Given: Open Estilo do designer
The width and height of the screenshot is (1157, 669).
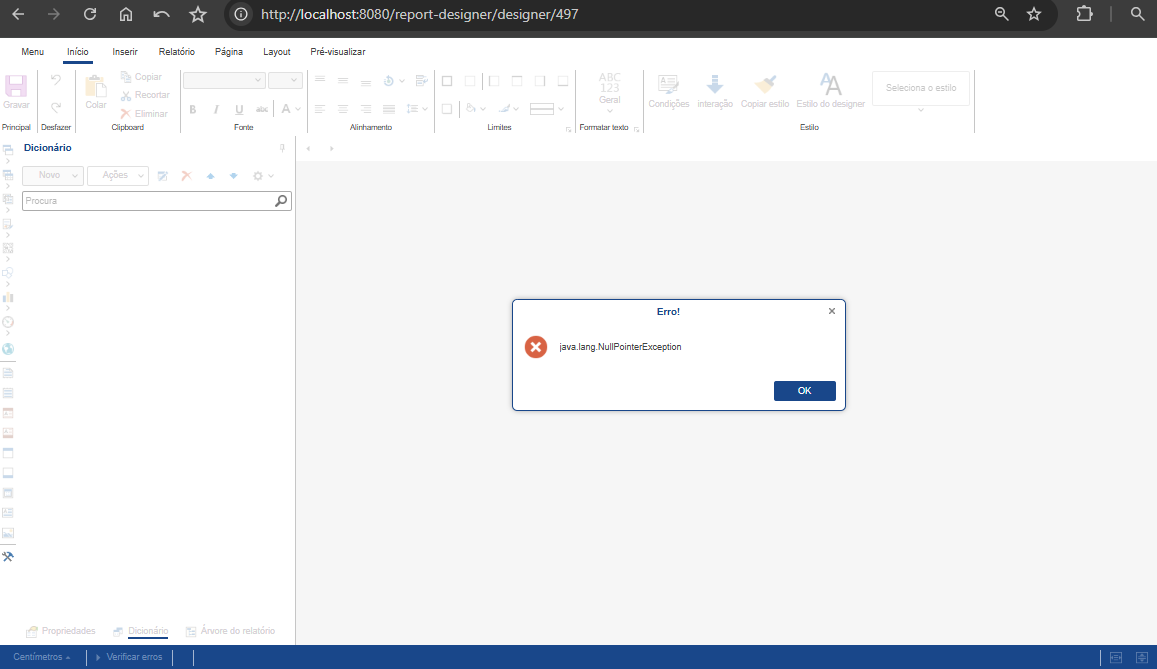Looking at the screenshot, I should click(x=830, y=91).
